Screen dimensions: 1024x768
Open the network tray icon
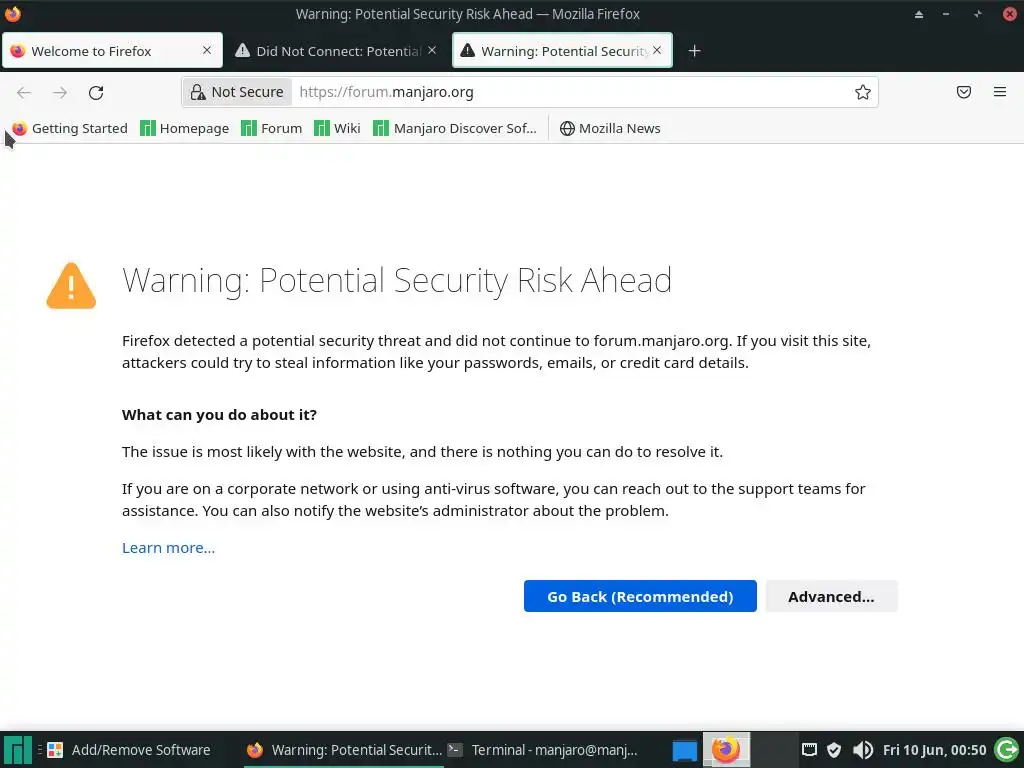pyautogui.click(x=809, y=750)
